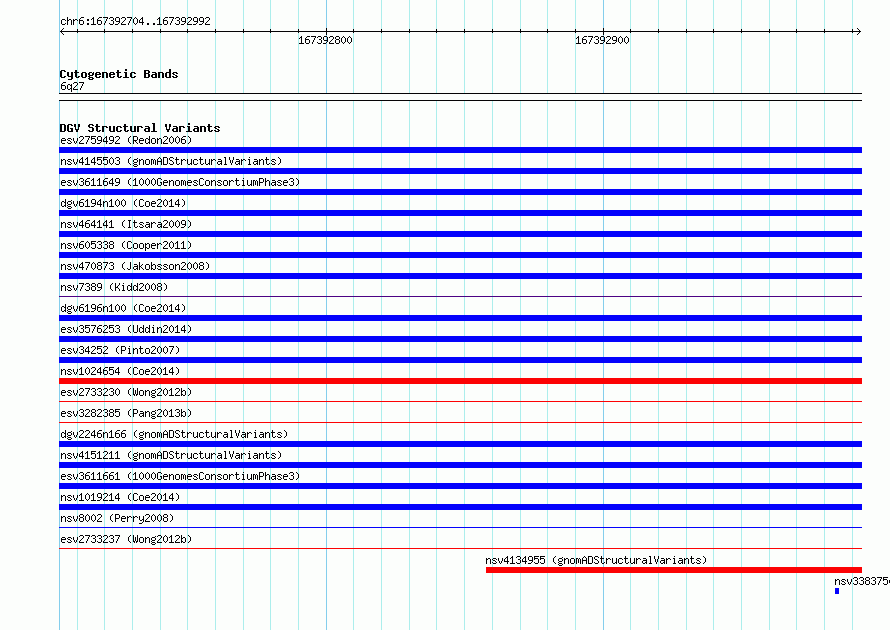Click the chr6:167392704..167392992 region label

pos(135,21)
